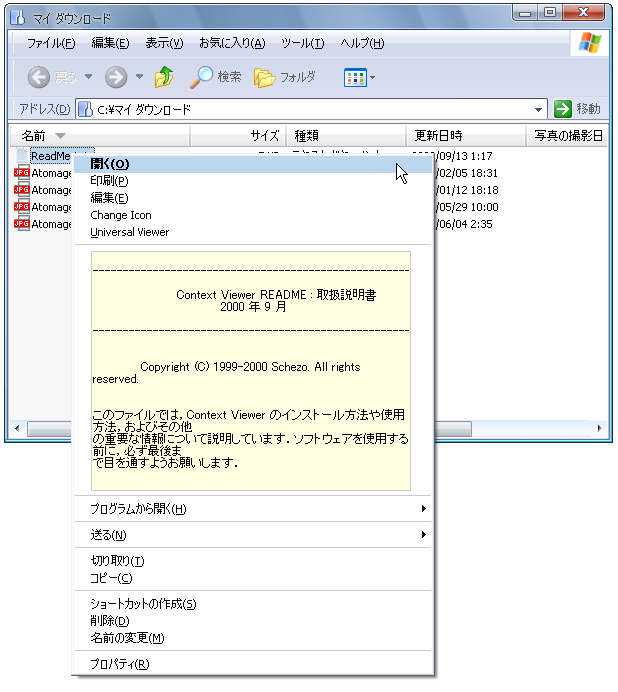
Task: Select 印刷(P) in context menu
Action: (253, 181)
